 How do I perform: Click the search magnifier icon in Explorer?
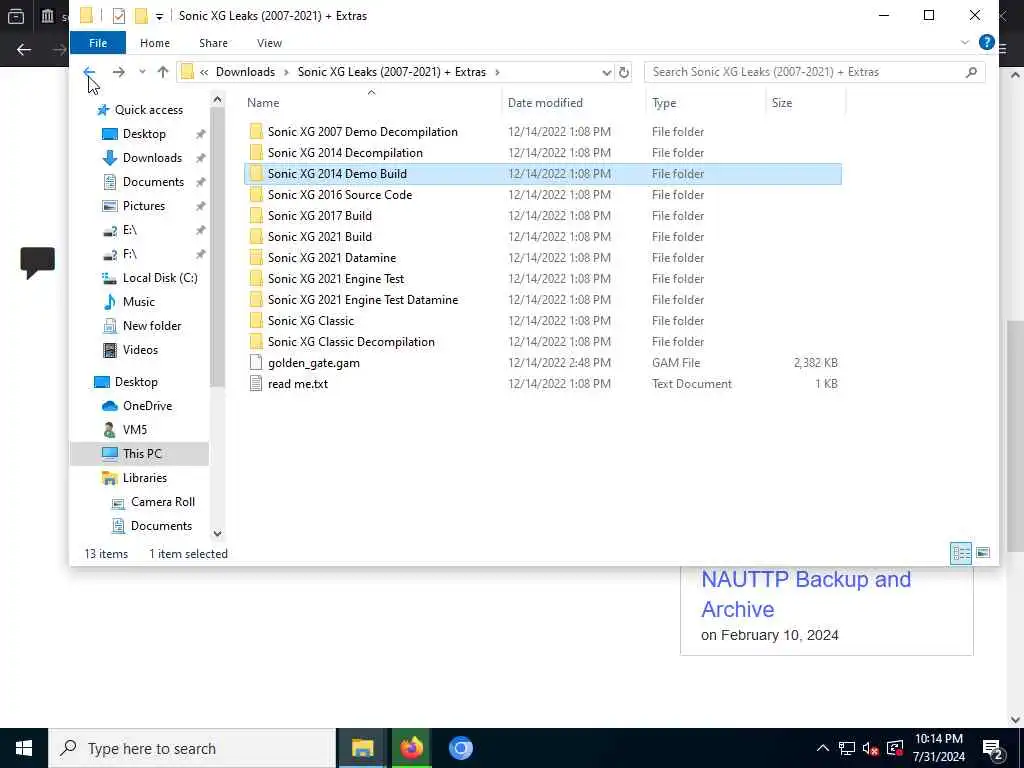[971, 72]
